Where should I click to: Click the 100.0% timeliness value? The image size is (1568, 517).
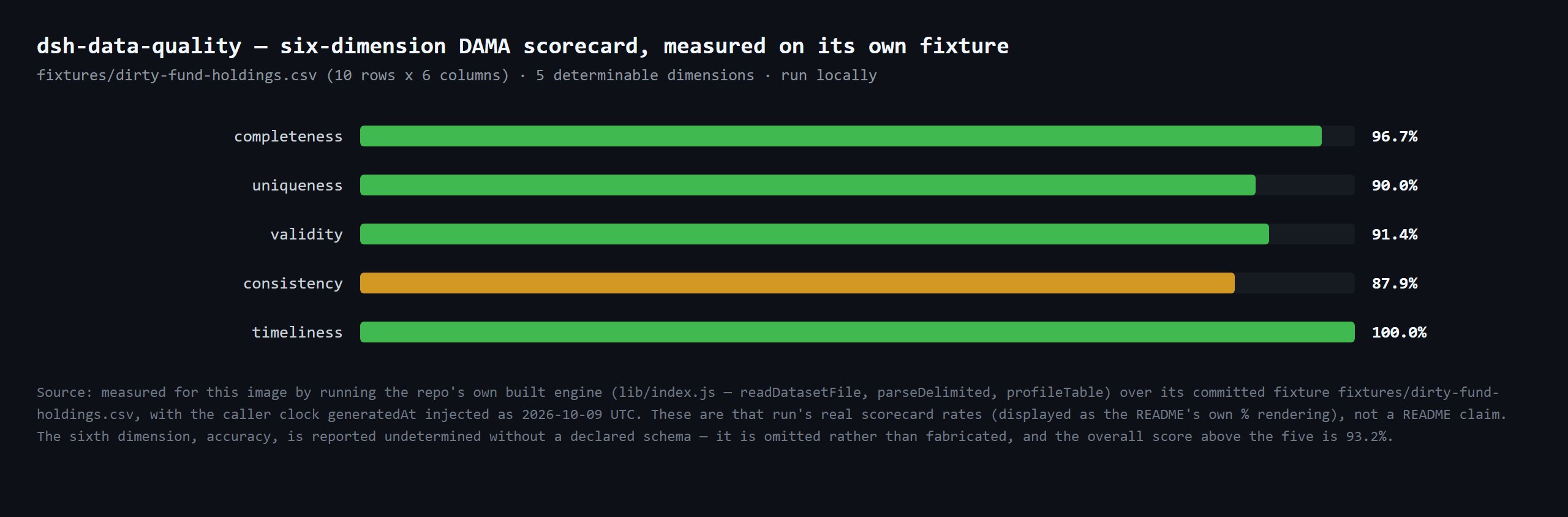(1399, 333)
